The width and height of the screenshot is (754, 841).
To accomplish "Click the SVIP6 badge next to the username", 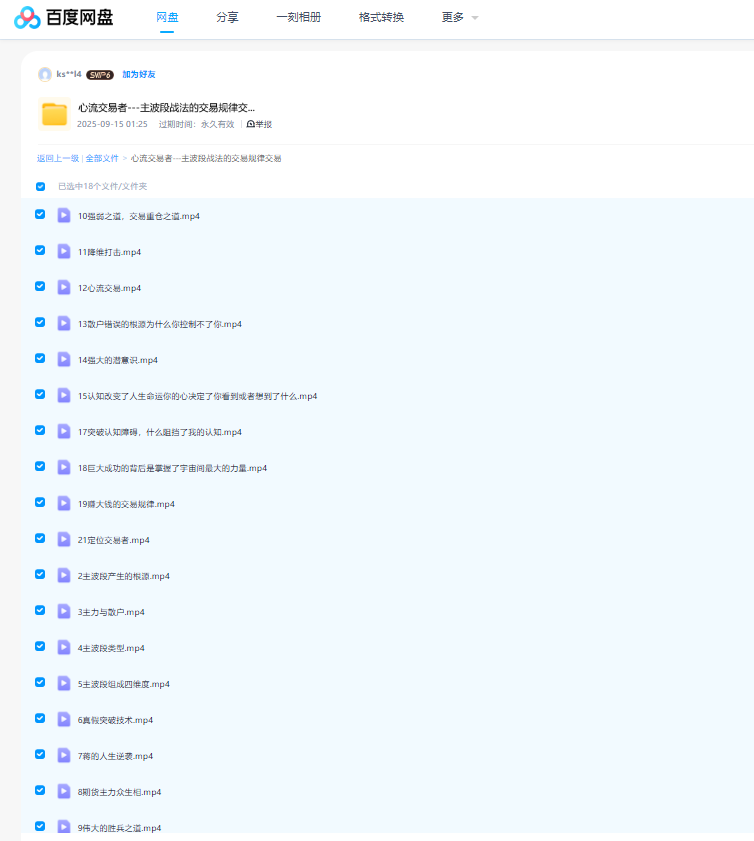I will [99, 74].
